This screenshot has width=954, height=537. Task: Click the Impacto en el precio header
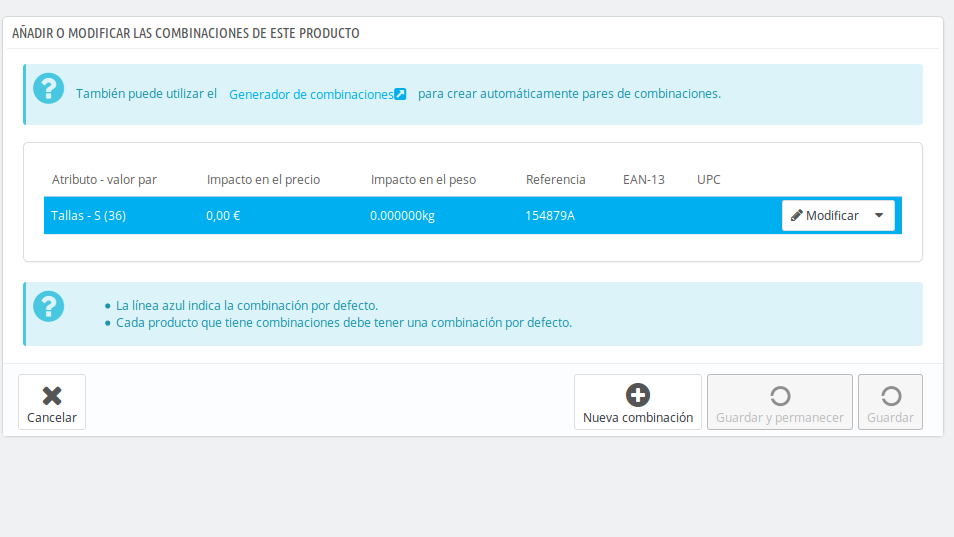pyautogui.click(x=263, y=179)
